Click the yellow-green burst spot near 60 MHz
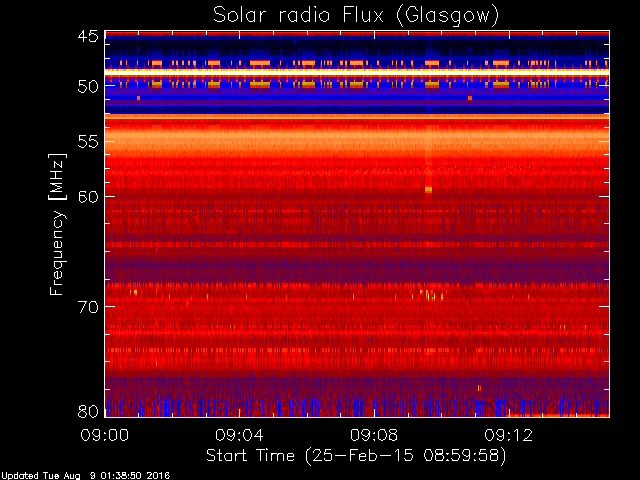Image resolution: width=640 pixels, height=480 pixels. tap(428, 189)
